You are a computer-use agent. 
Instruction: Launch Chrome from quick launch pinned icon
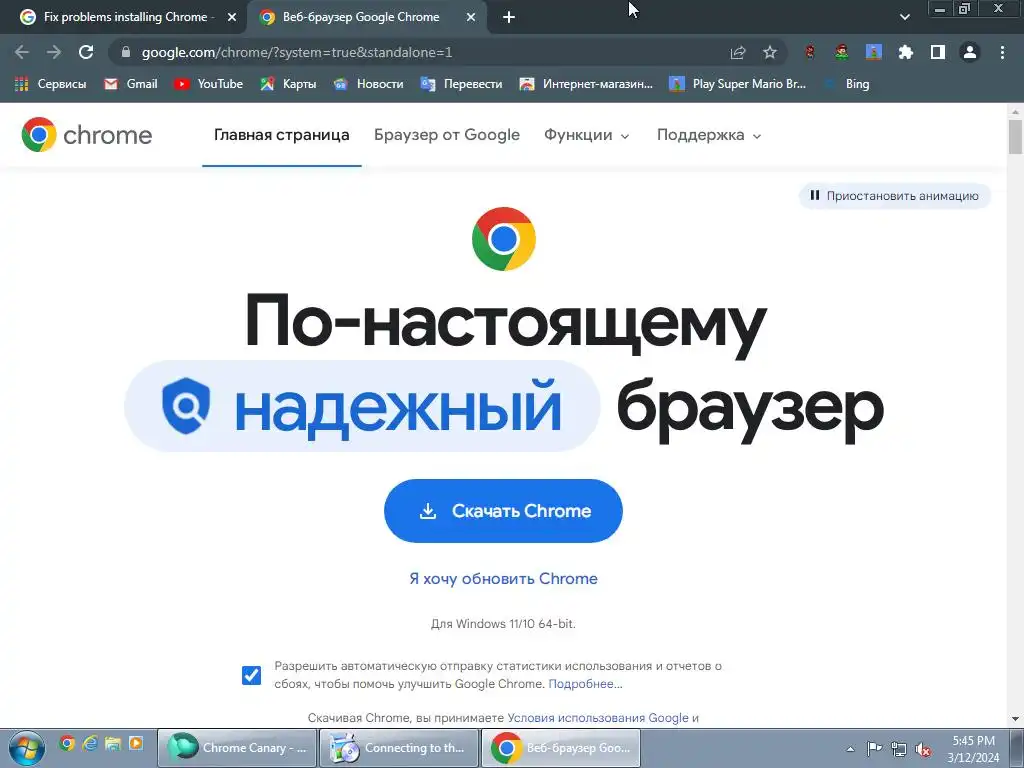[x=67, y=743]
